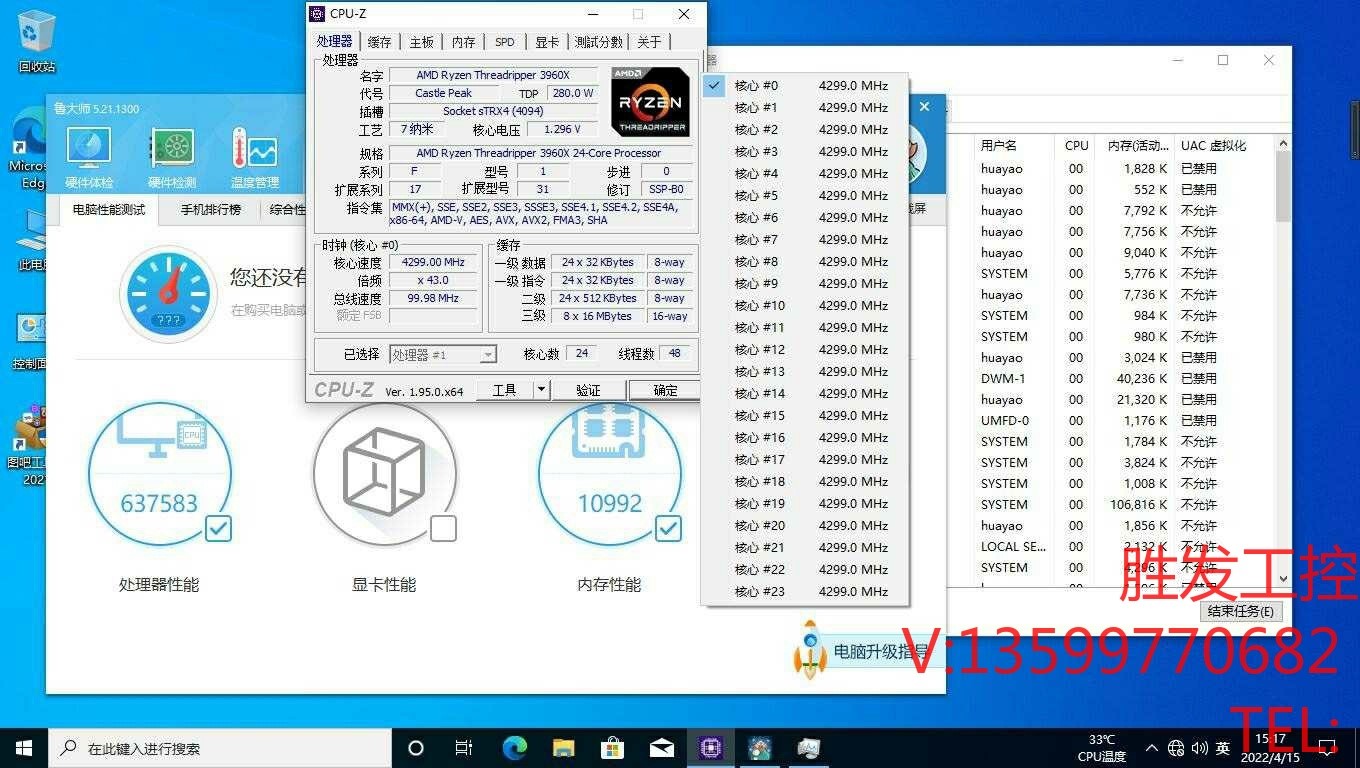This screenshot has width=1360, height=768.
Task: Switch to the 主板 tab in CPU-Z
Action: pos(421,42)
